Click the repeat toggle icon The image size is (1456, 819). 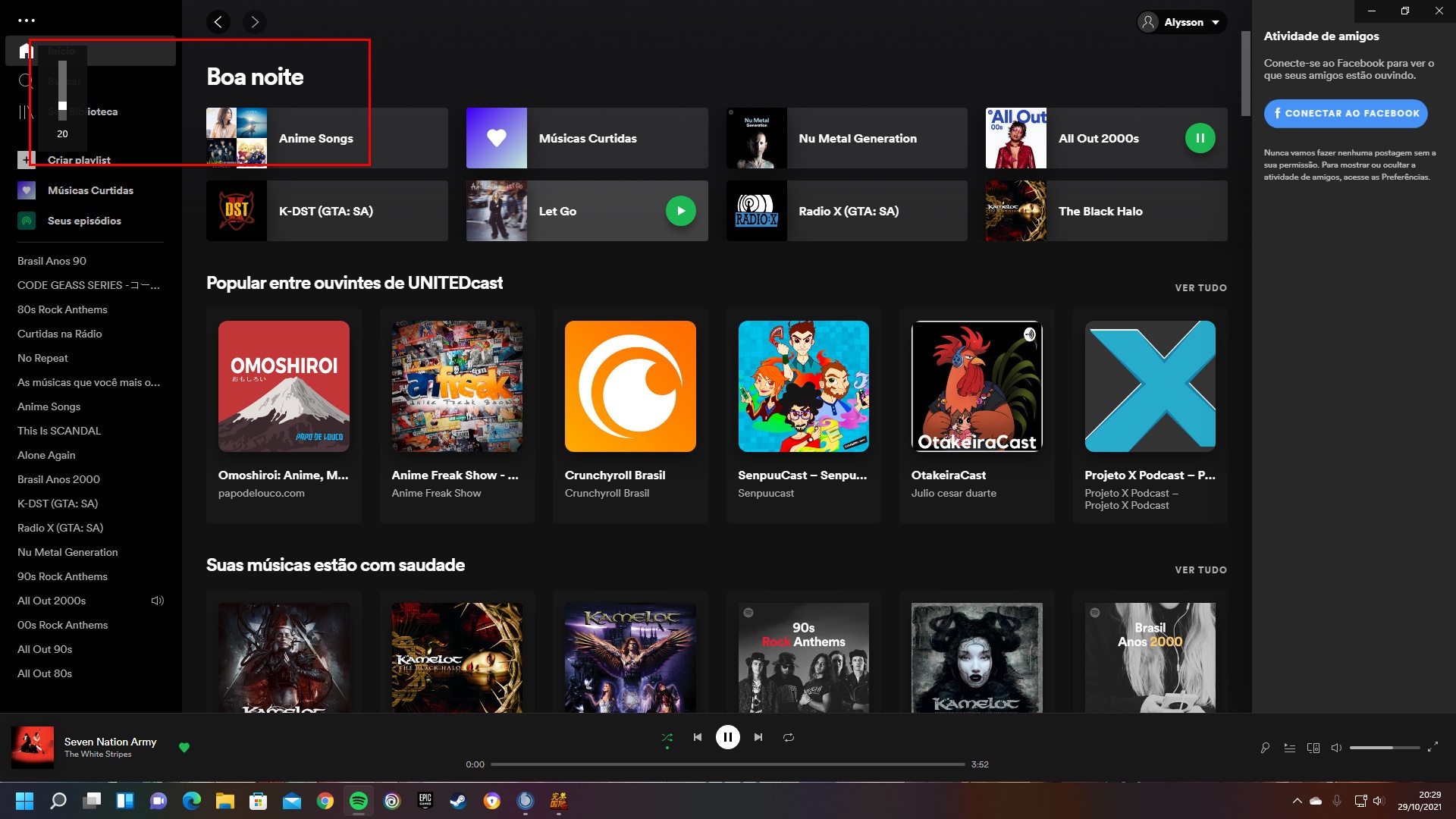coord(789,737)
